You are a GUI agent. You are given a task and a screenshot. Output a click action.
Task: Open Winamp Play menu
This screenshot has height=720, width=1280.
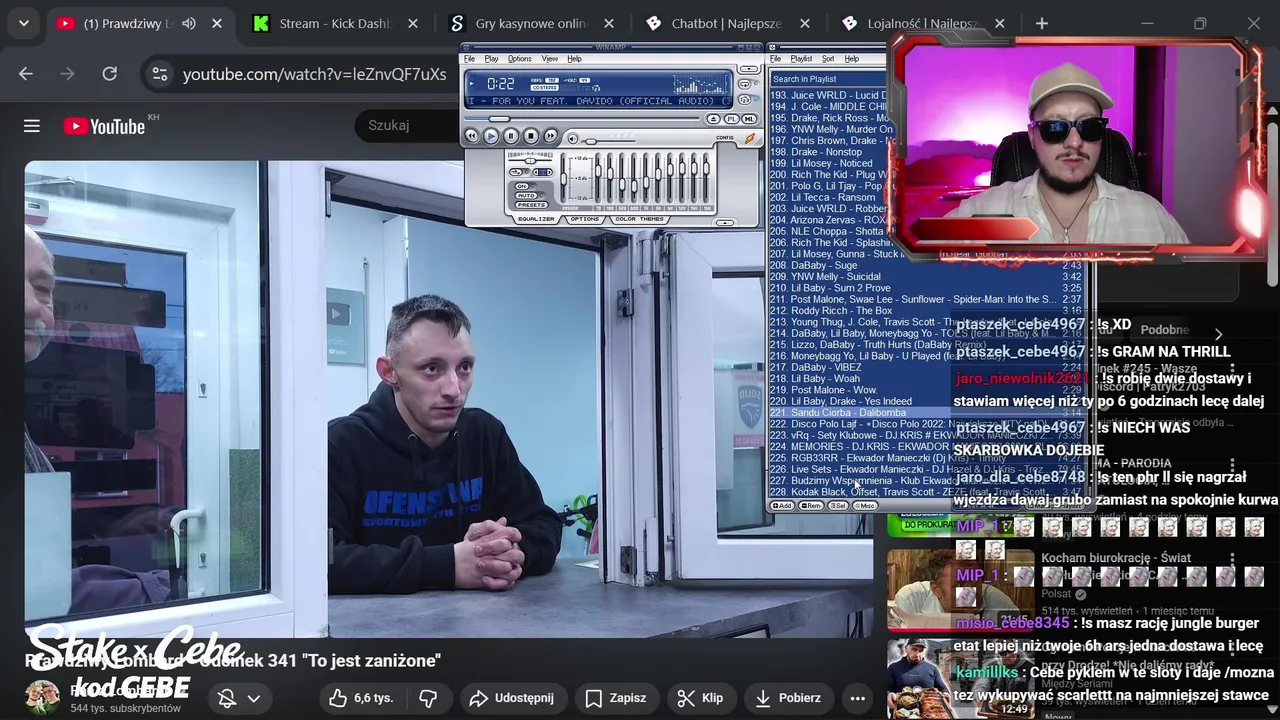[491, 59]
